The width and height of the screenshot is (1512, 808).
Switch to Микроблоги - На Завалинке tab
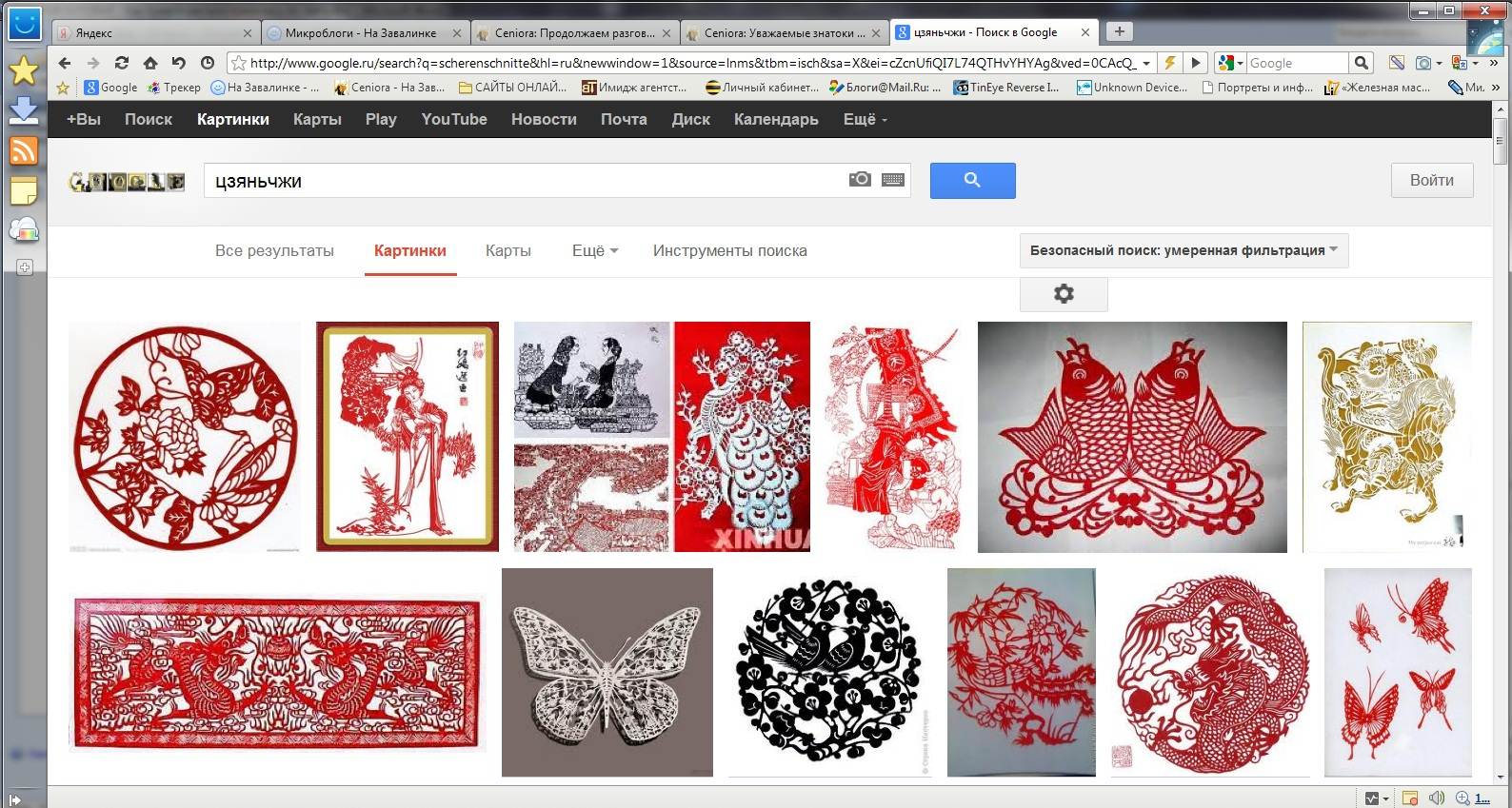tap(364, 32)
